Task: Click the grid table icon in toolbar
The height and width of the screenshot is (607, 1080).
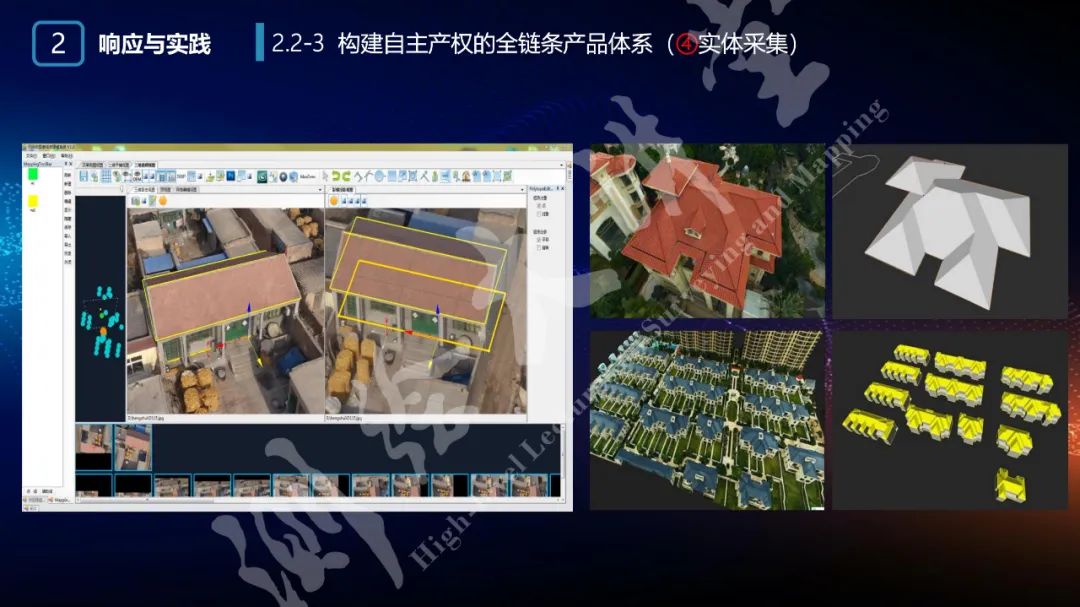Action: pyautogui.click(x=105, y=177)
